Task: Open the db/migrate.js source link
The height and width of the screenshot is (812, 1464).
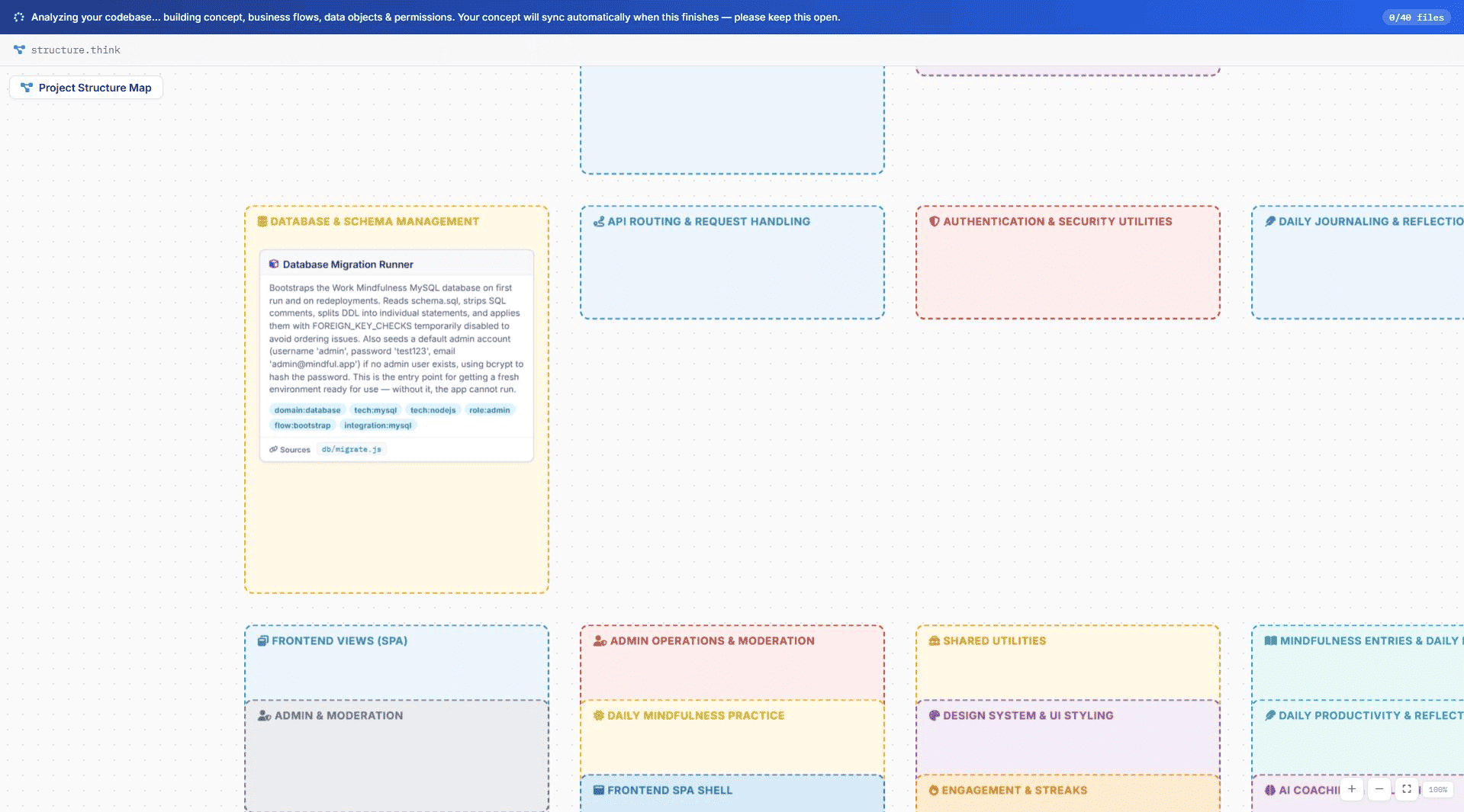Action: pyautogui.click(x=352, y=449)
